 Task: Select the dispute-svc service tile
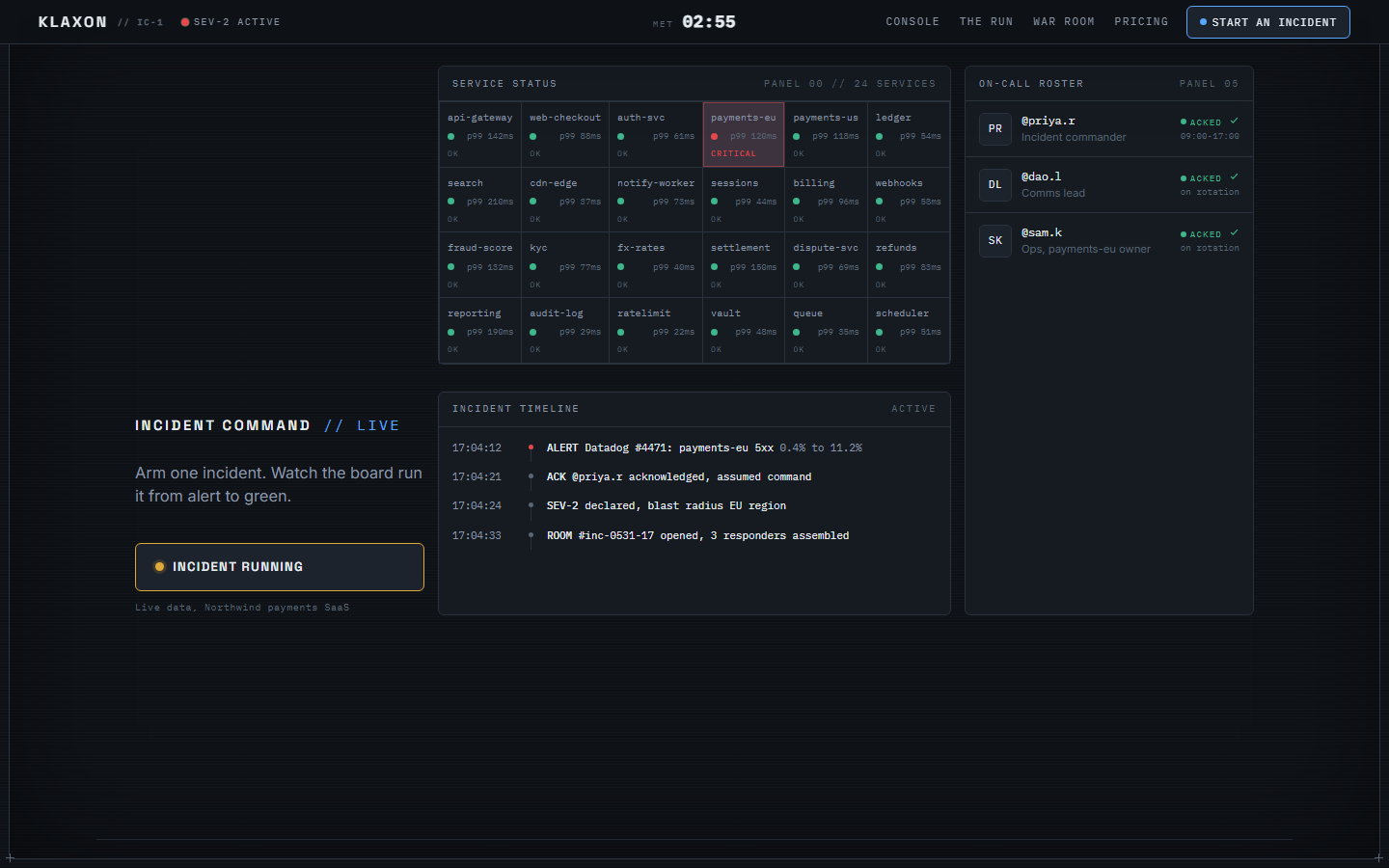point(826,265)
